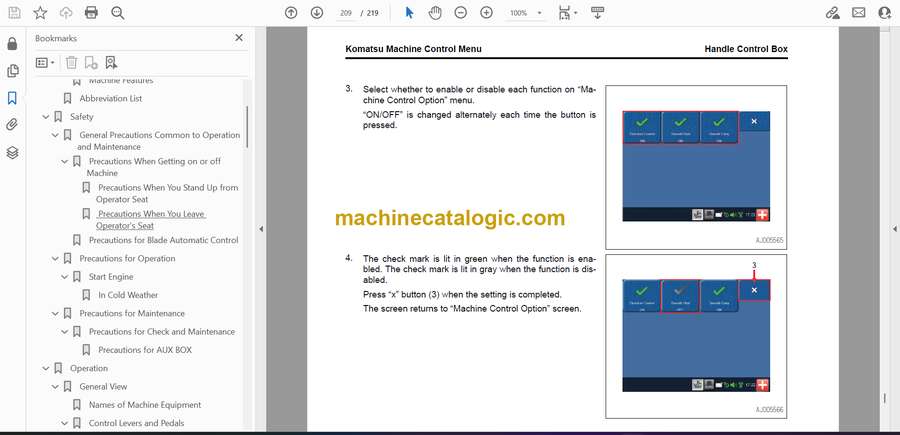Screen dimensions: 900x435
Task: Click the delete bookmark trash icon
Action: click(71, 63)
